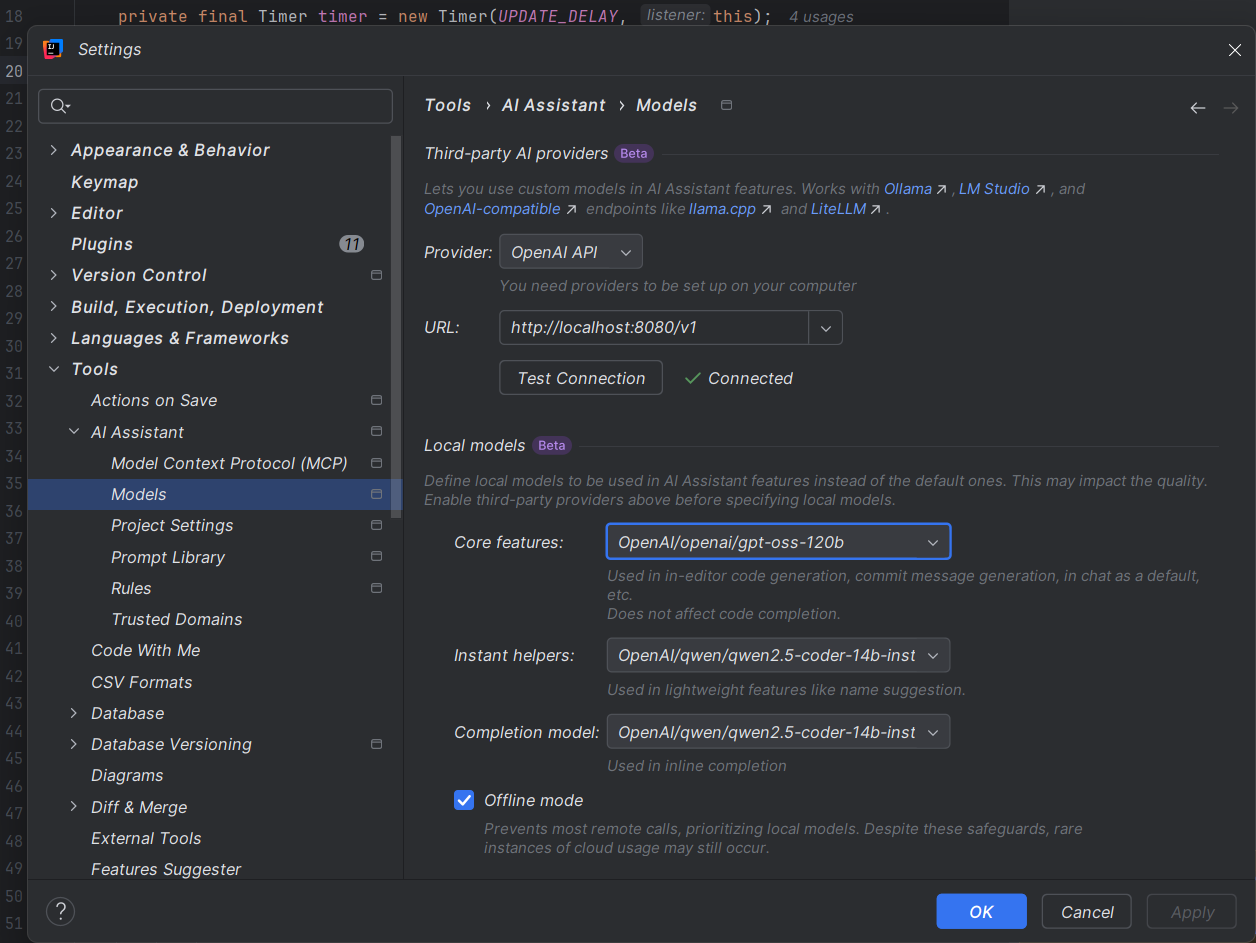This screenshot has height=943, width=1256.
Task: Click the project-level icon beside Models breadcrumb
Action: 727,105
